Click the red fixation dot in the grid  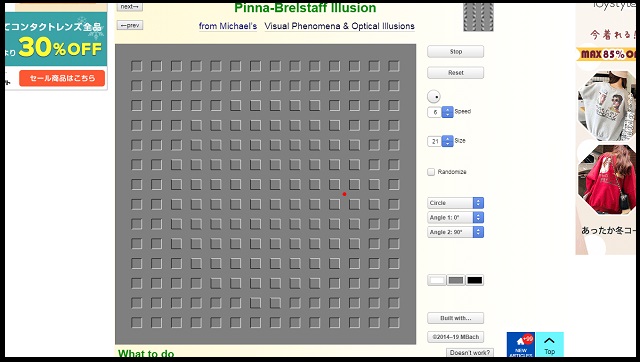pos(344,194)
